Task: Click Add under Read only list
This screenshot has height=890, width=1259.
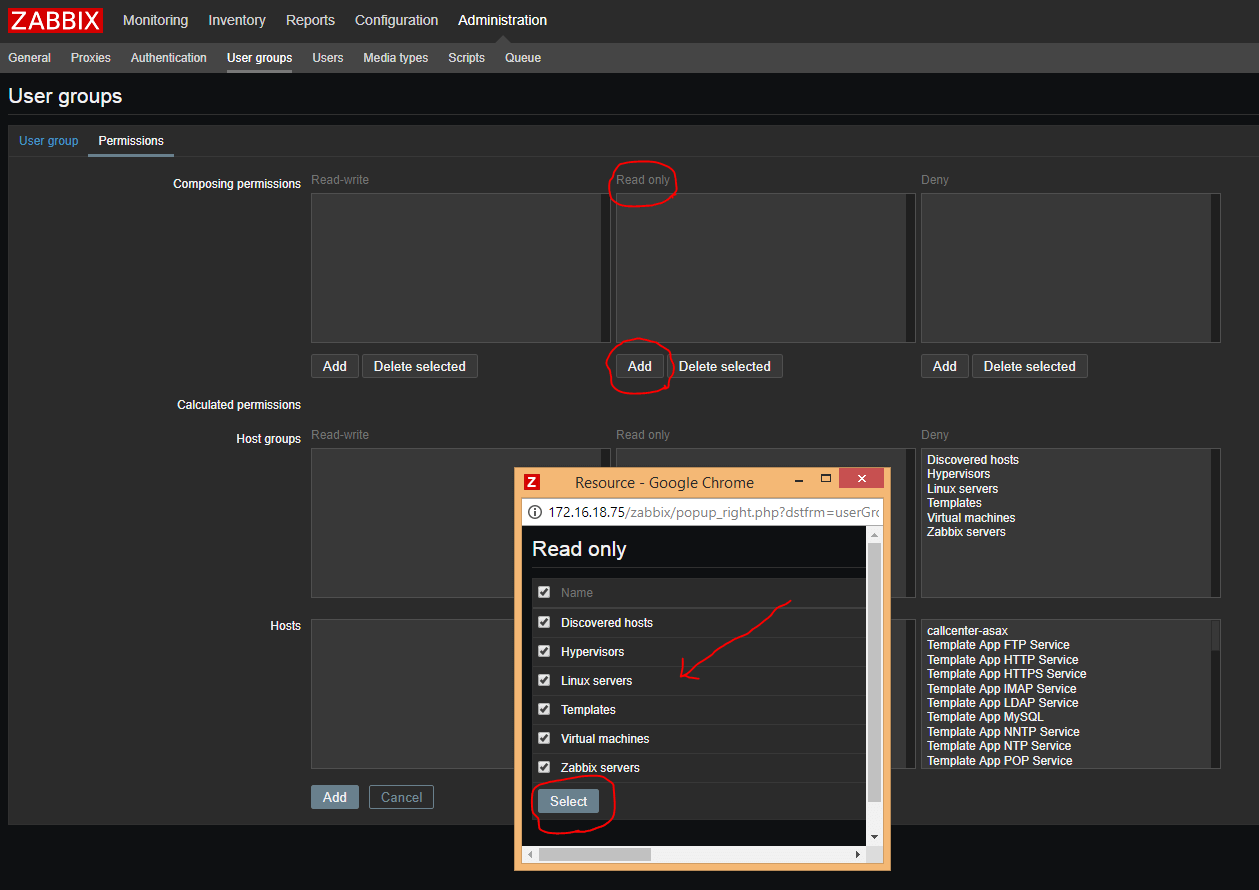Action: (639, 366)
